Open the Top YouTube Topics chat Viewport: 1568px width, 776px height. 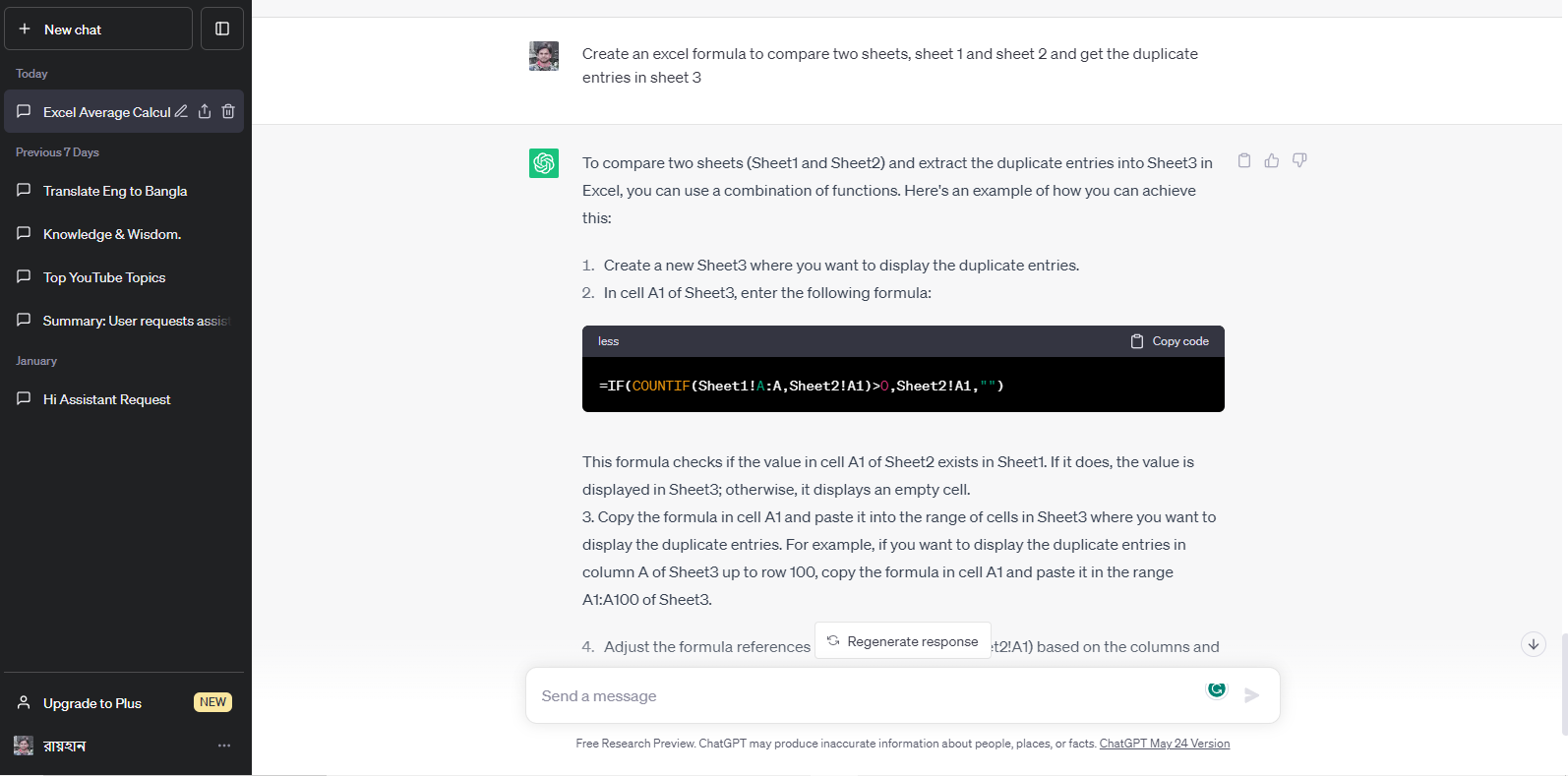104,277
